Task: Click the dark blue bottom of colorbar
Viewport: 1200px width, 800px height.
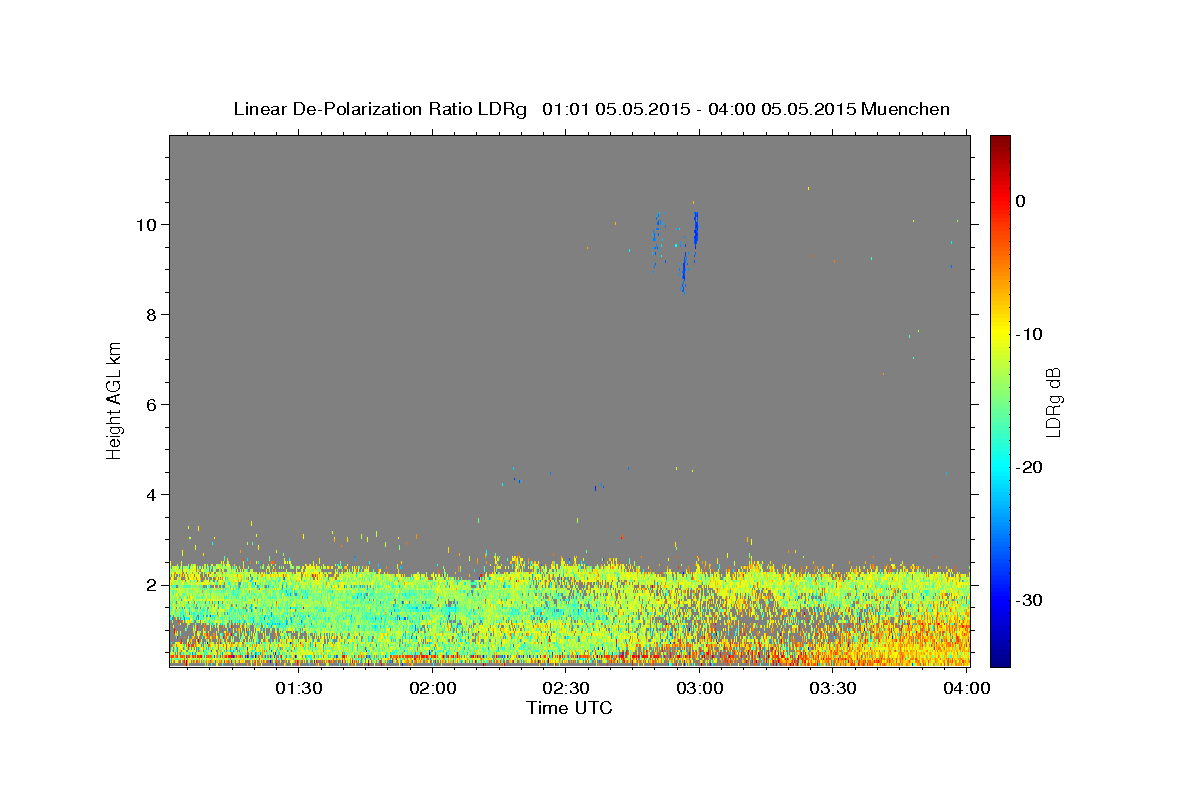Action: coord(1000,659)
